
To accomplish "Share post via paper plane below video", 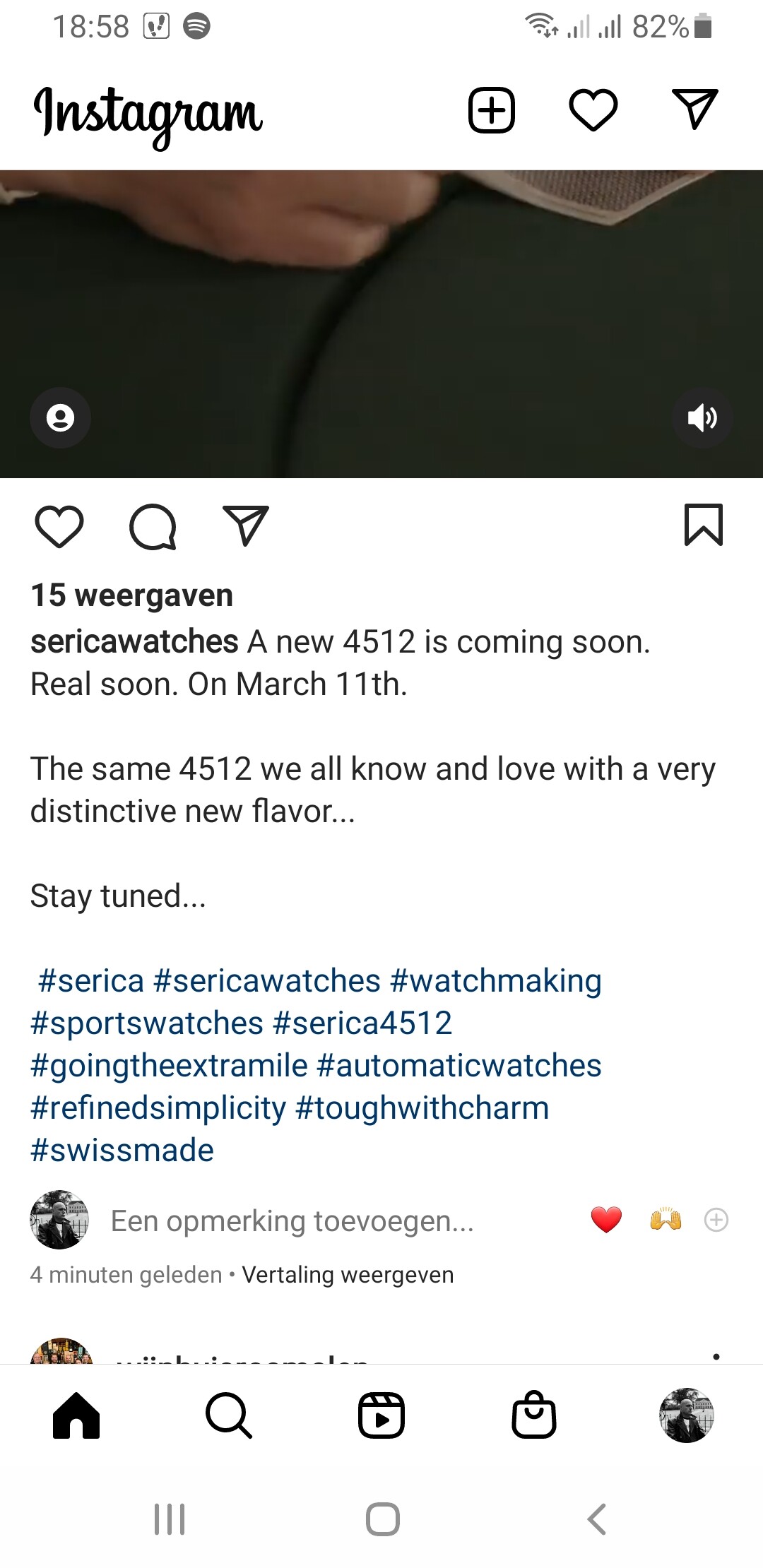I will [245, 525].
